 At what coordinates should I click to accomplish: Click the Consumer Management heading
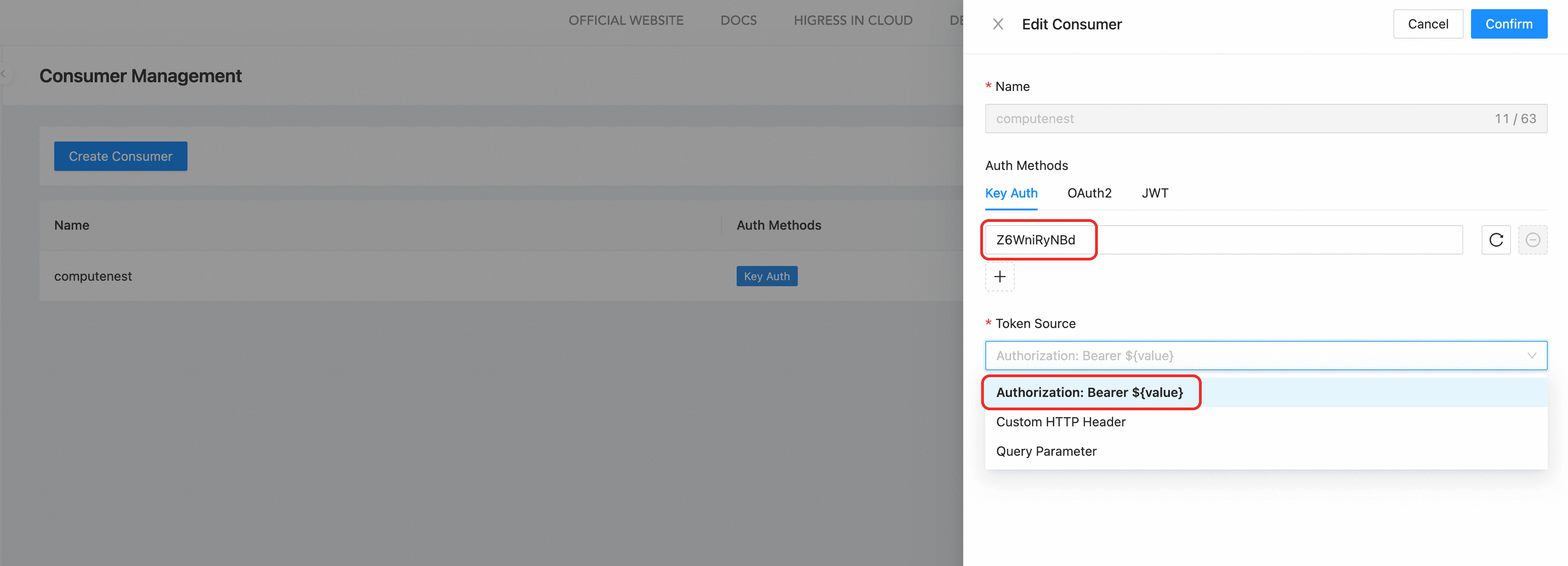click(x=141, y=76)
